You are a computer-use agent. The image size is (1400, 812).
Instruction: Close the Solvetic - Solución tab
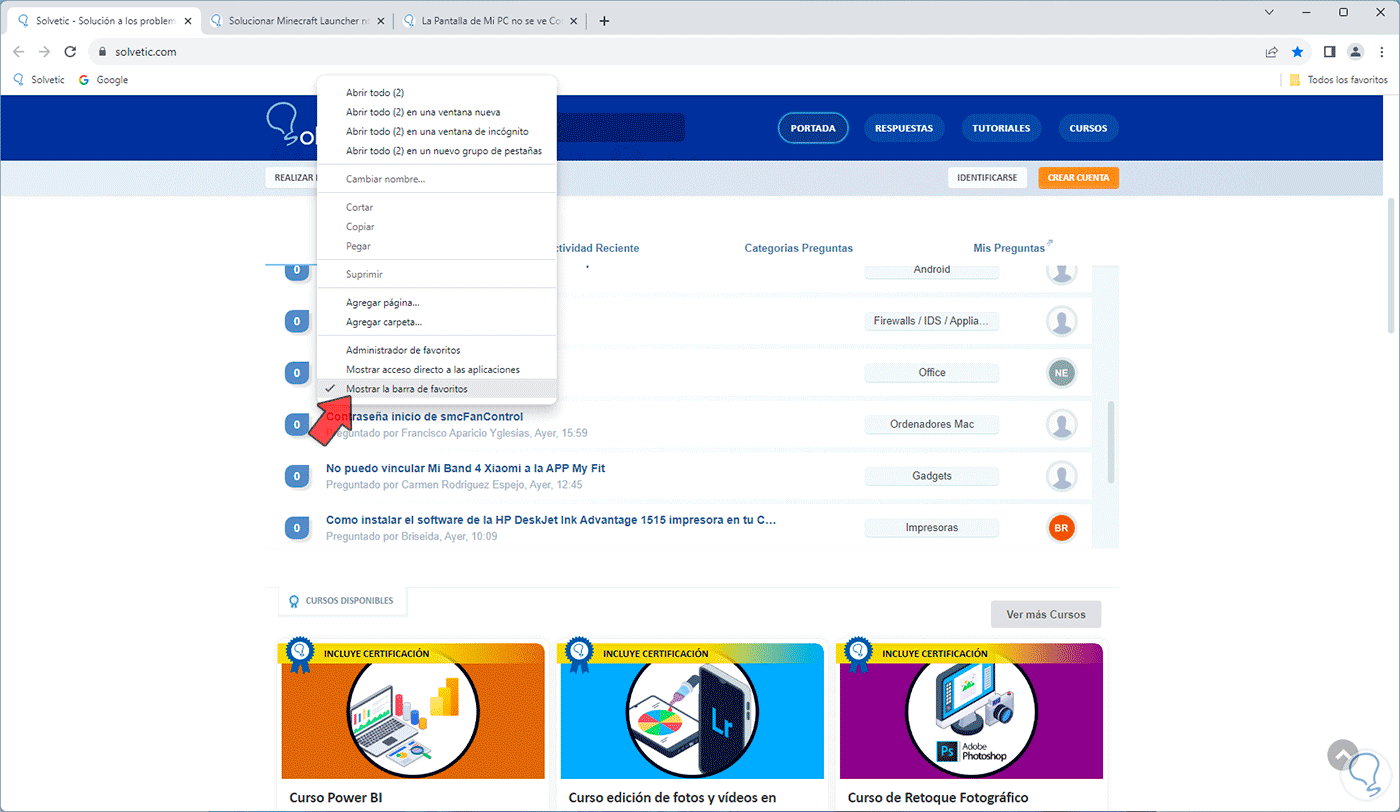coord(188,21)
